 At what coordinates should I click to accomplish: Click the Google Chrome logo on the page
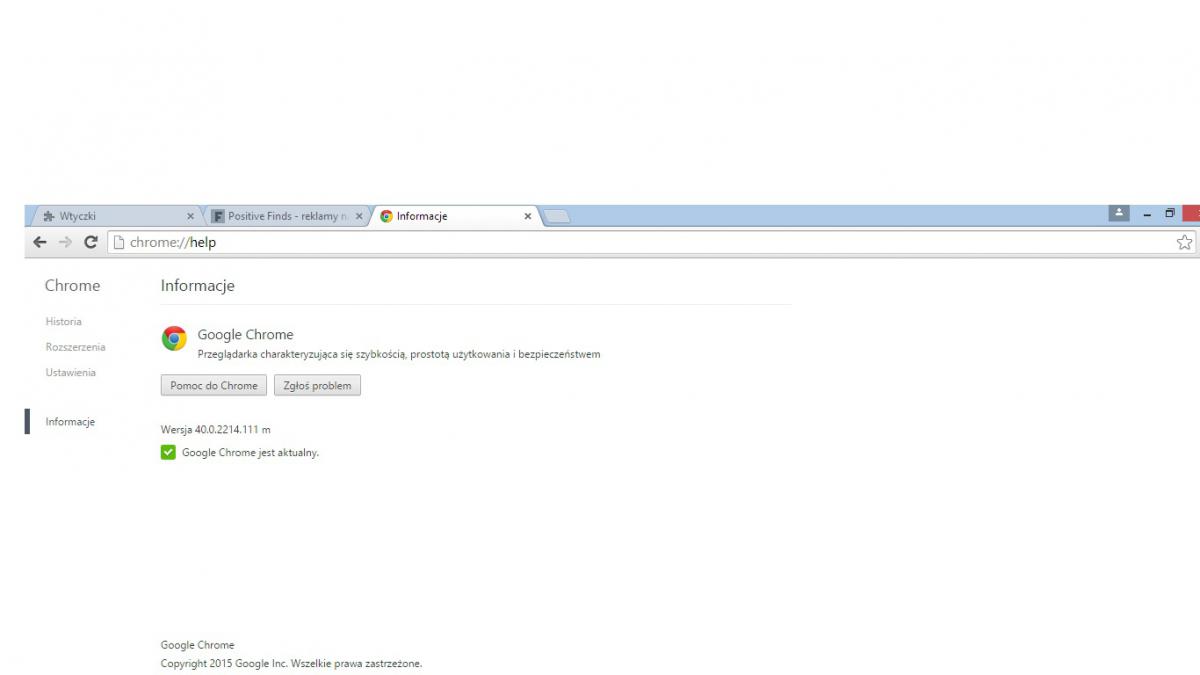point(174,338)
